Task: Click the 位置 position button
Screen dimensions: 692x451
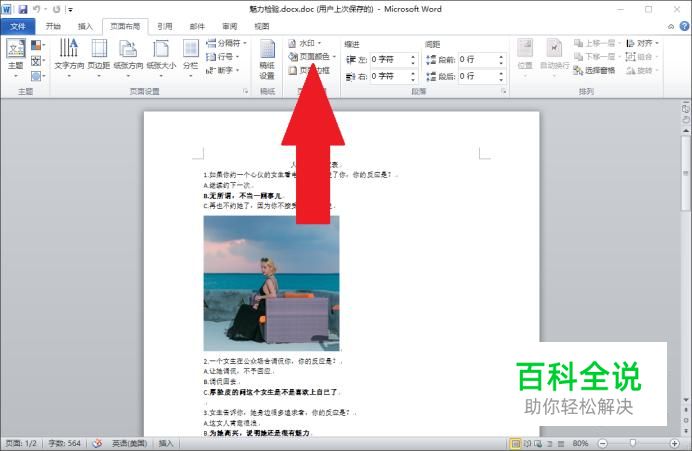Action: [525, 58]
